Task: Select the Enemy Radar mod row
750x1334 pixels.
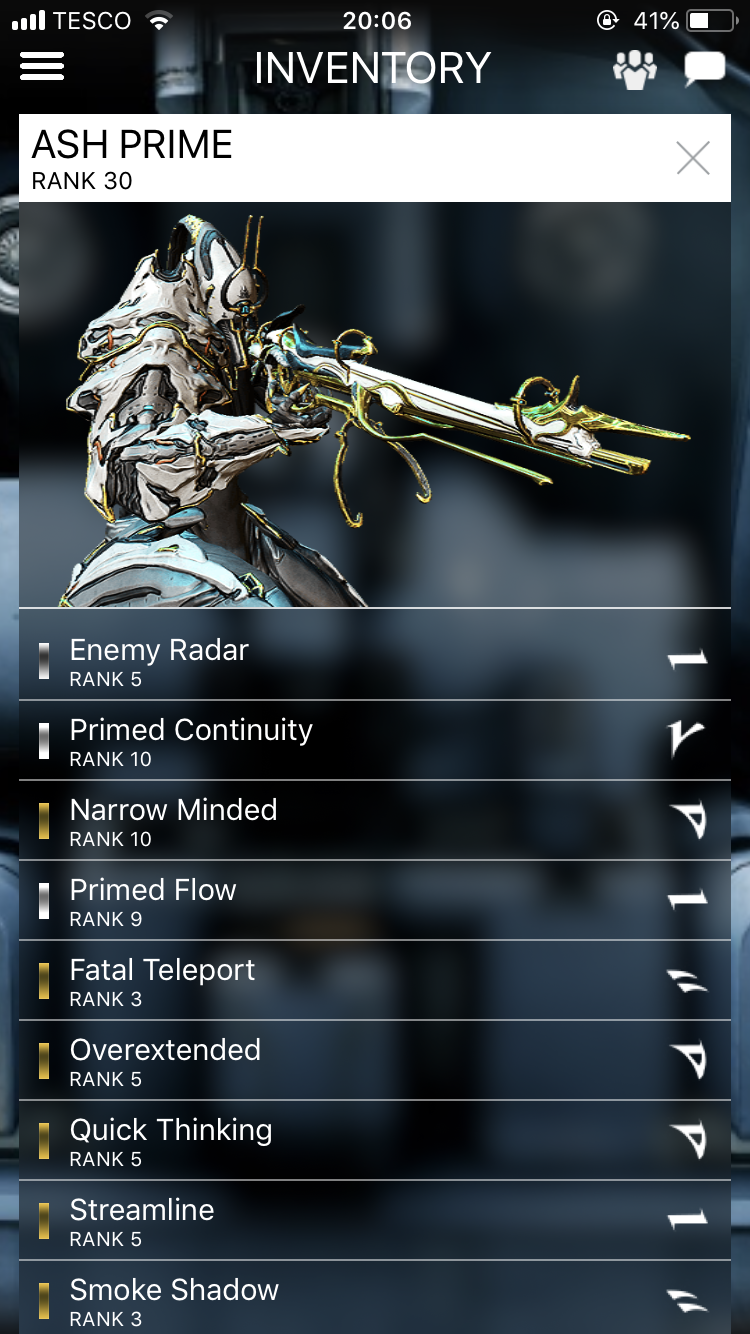Action: [375, 660]
